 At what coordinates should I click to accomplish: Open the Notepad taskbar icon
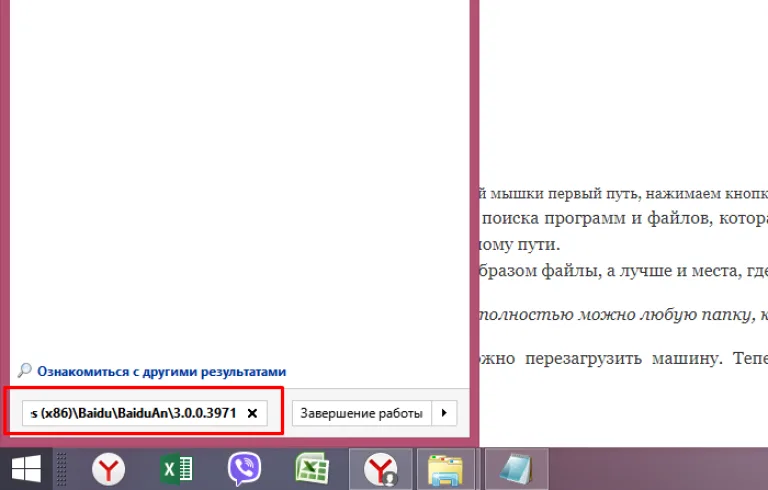516,469
